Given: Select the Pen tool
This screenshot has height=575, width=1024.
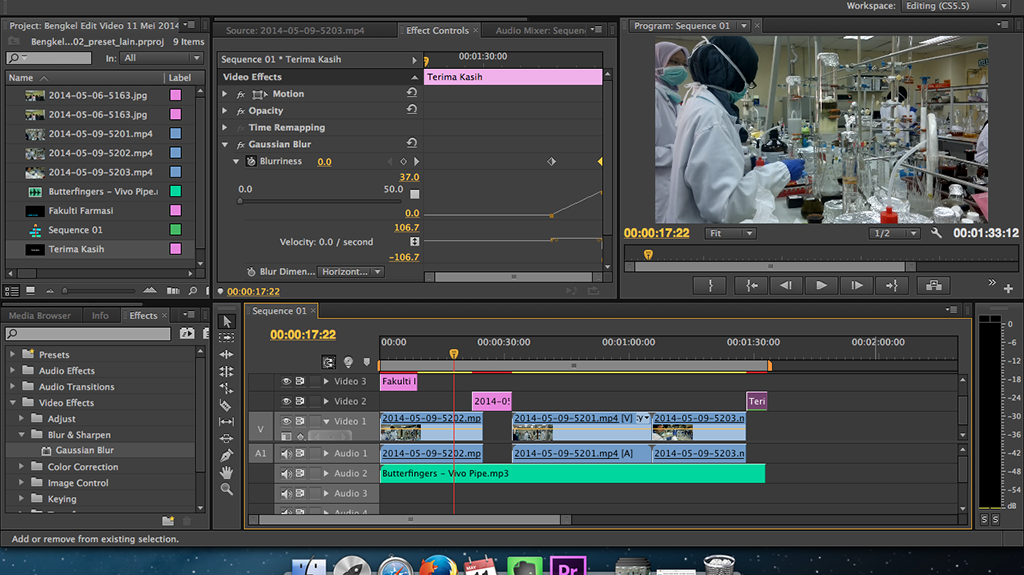Looking at the screenshot, I should [227, 455].
